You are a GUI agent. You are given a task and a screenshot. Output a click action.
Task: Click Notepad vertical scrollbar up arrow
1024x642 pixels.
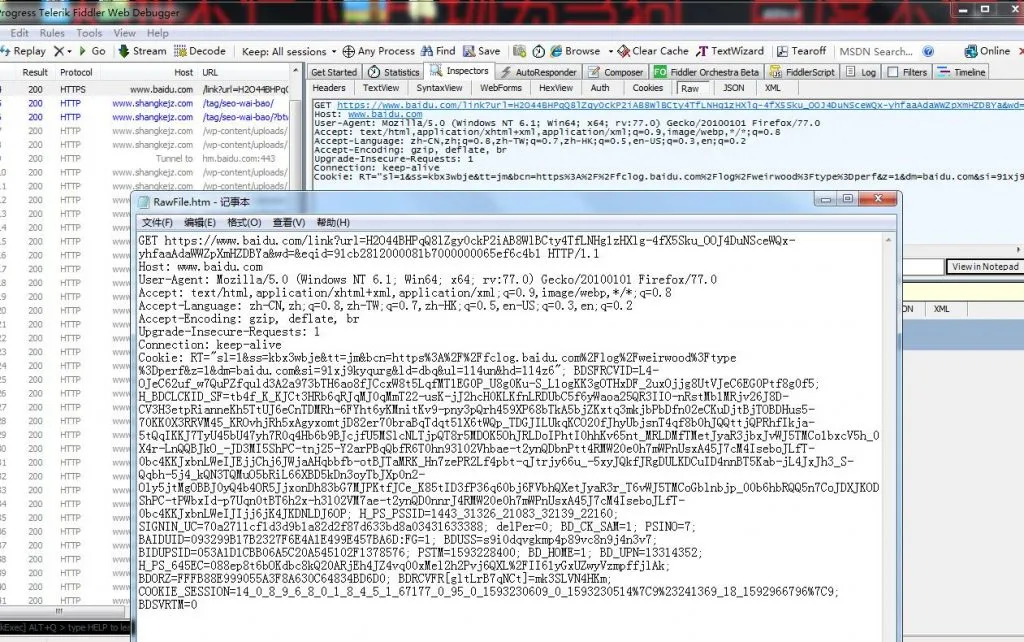888,241
